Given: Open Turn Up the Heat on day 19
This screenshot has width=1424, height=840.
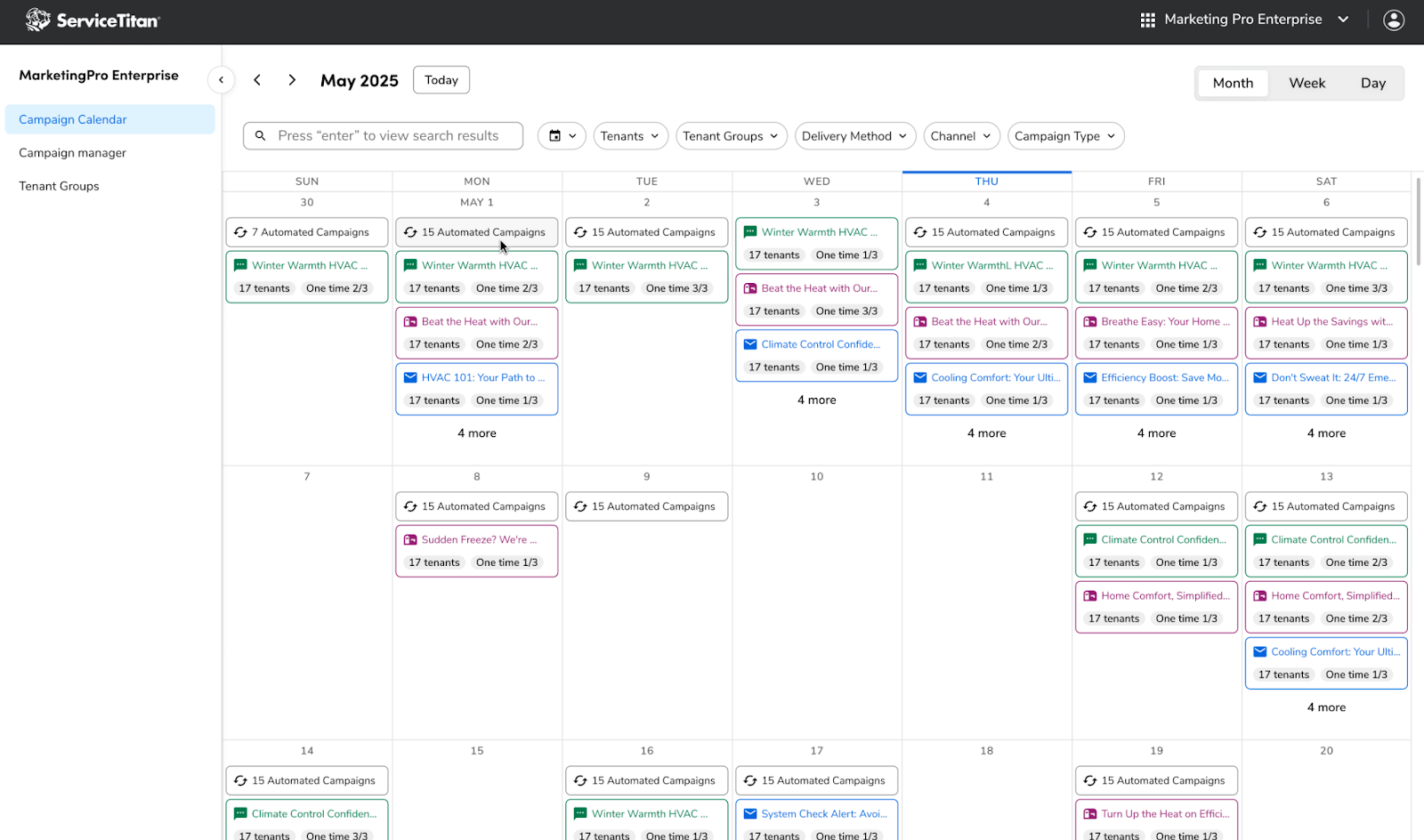Looking at the screenshot, I should (1157, 820).
